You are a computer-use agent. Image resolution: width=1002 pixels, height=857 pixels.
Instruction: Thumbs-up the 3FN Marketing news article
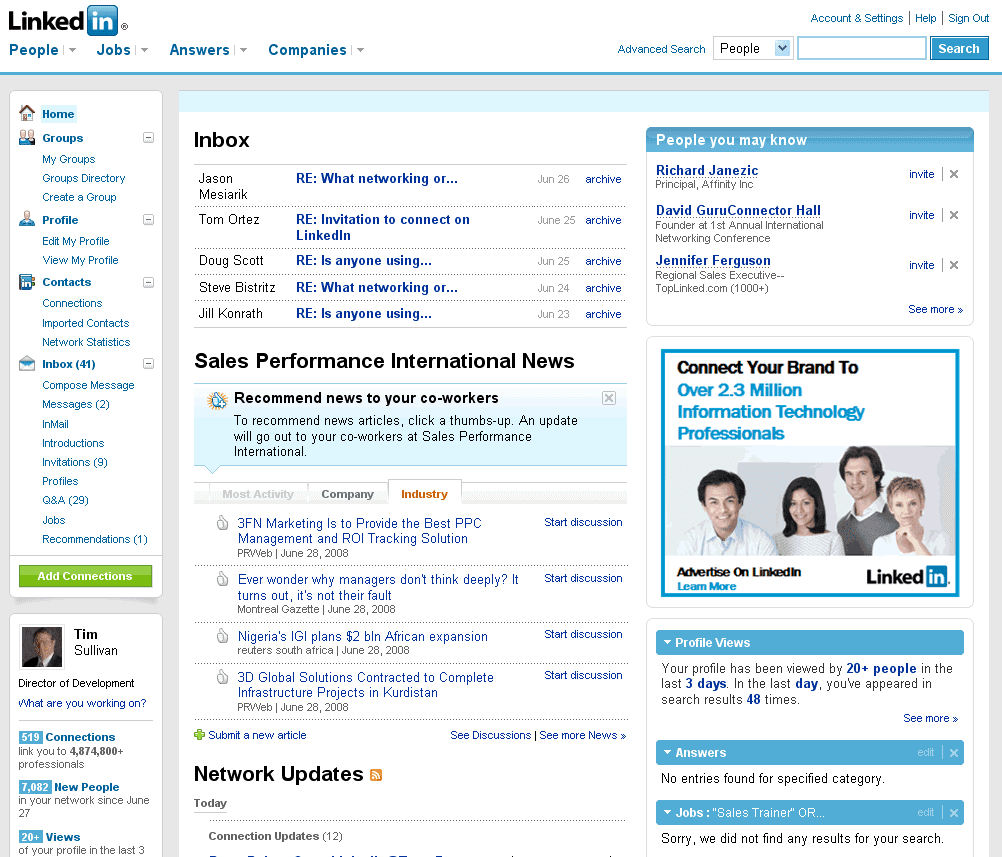(x=223, y=523)
